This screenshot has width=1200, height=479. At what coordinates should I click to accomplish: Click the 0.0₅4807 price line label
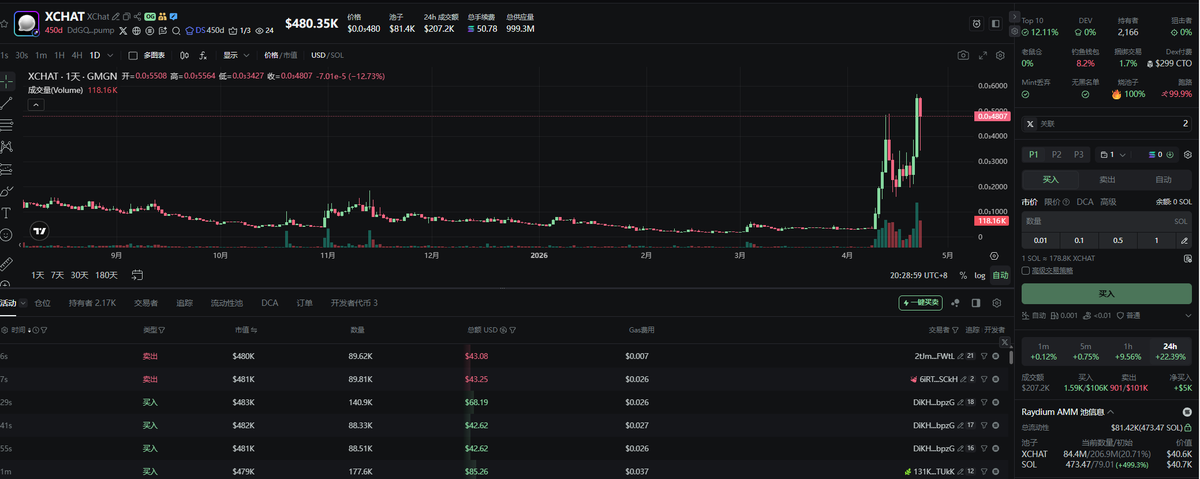tap(991, 116)
